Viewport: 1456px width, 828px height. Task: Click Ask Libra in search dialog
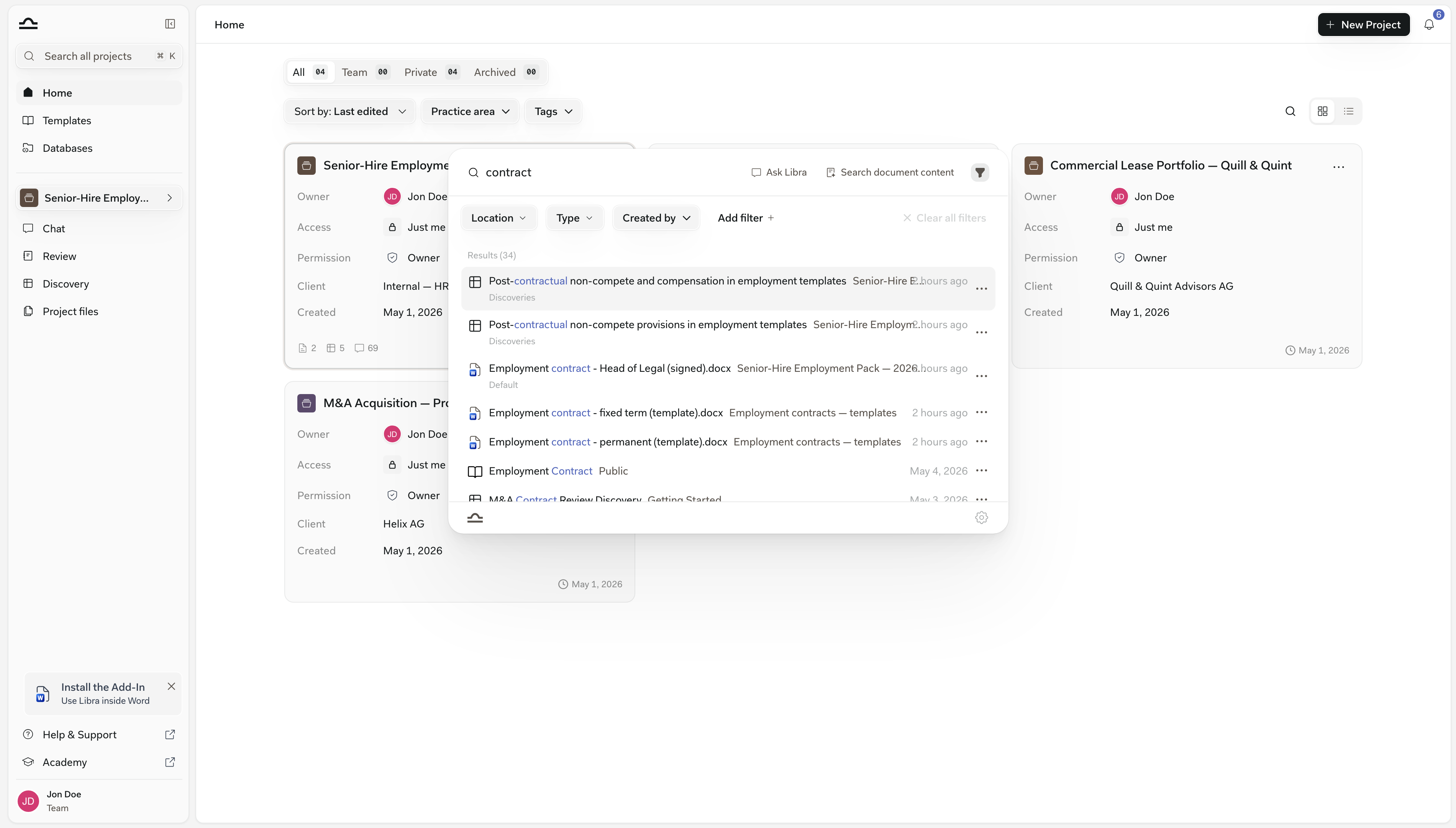(779, 172)
